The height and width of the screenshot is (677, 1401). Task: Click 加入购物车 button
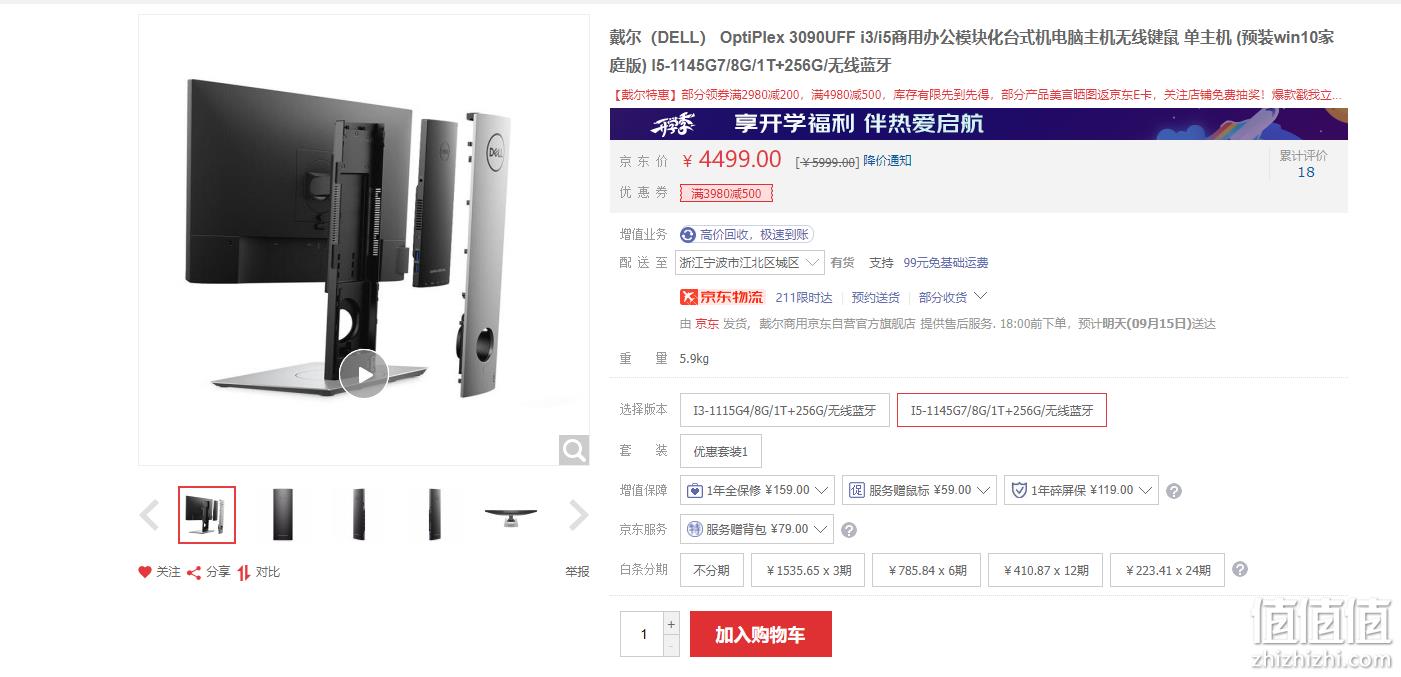pos(761,634)
